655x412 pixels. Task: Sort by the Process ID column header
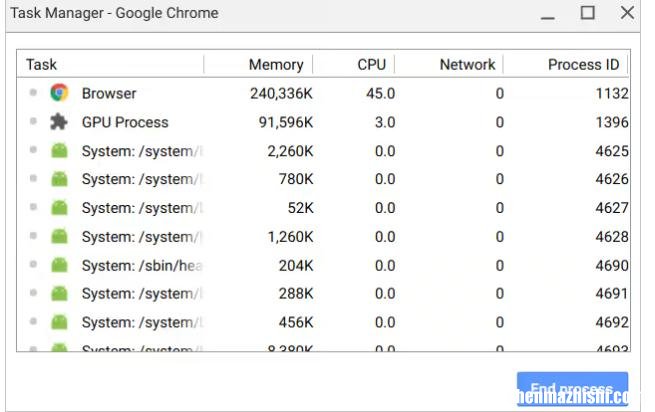pyautogui.click(x=583, y=65)
